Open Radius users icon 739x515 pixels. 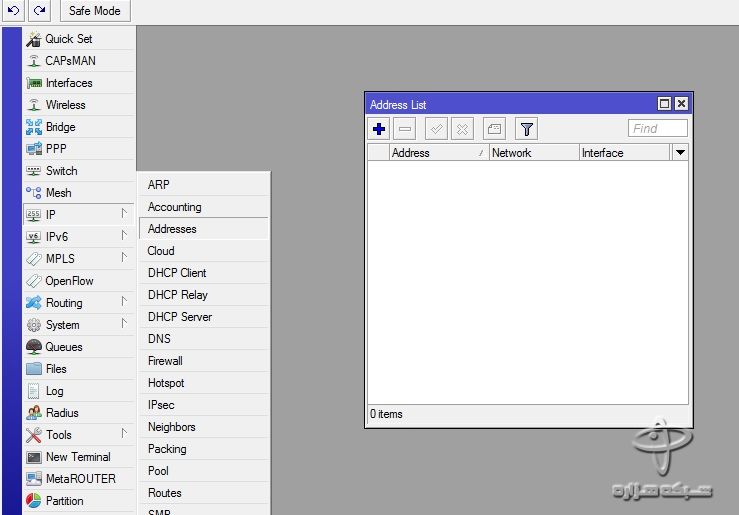[33, 413]
